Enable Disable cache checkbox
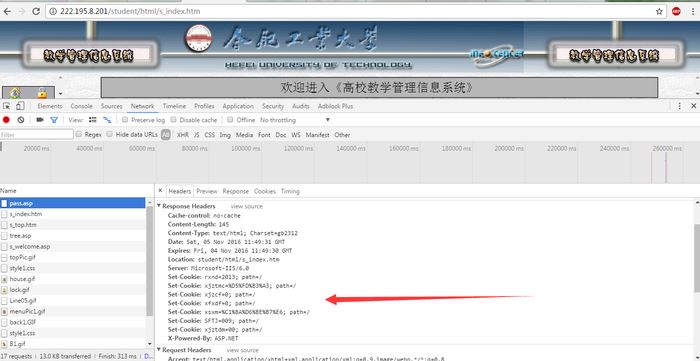Image resolution: width=700 pixels, height=361 pixels. click(x=175, y=120)
